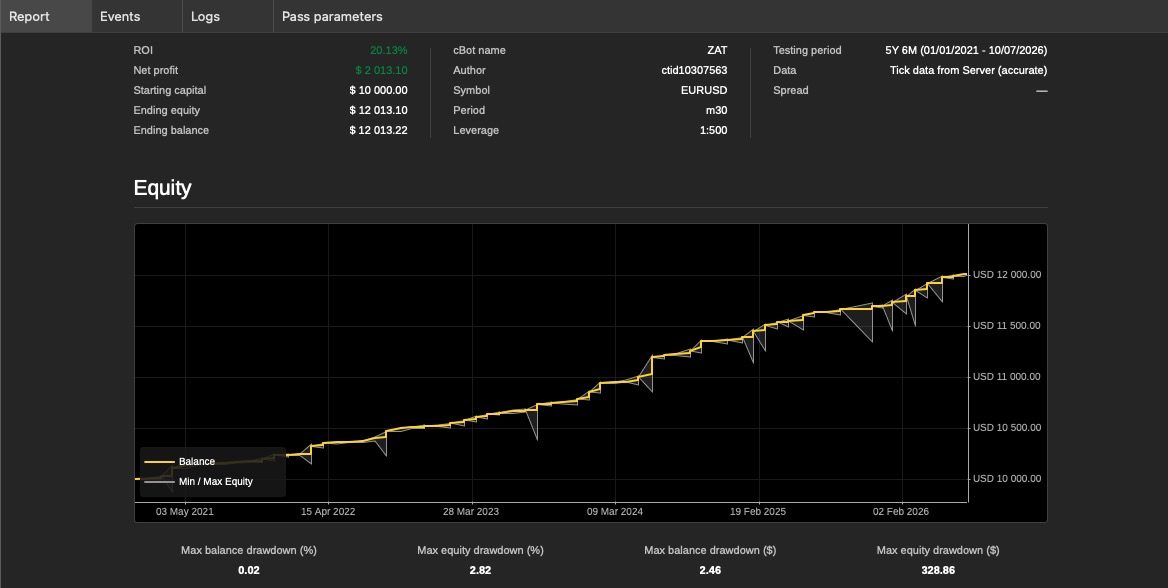Click the cBot name value ZAT
The image size is (1168, 588).
(717, 51)
